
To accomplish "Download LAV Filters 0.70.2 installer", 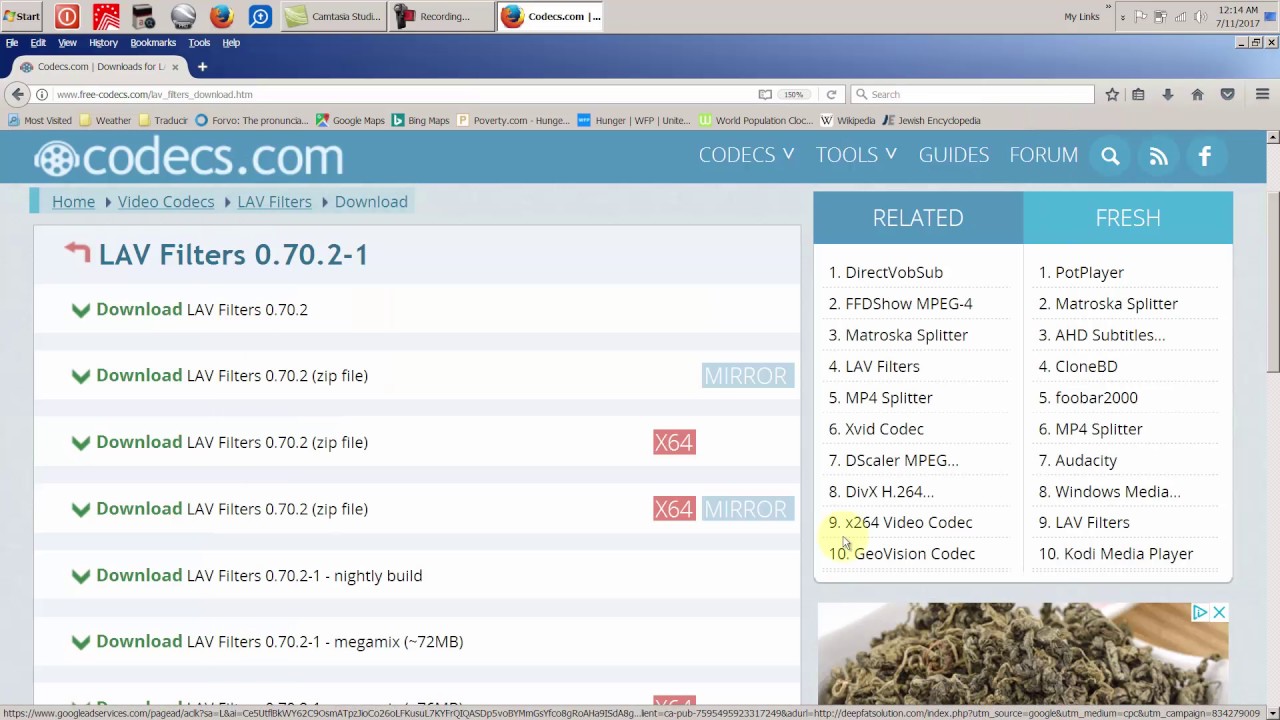I will pyautogui.click(x=190, y=309).
